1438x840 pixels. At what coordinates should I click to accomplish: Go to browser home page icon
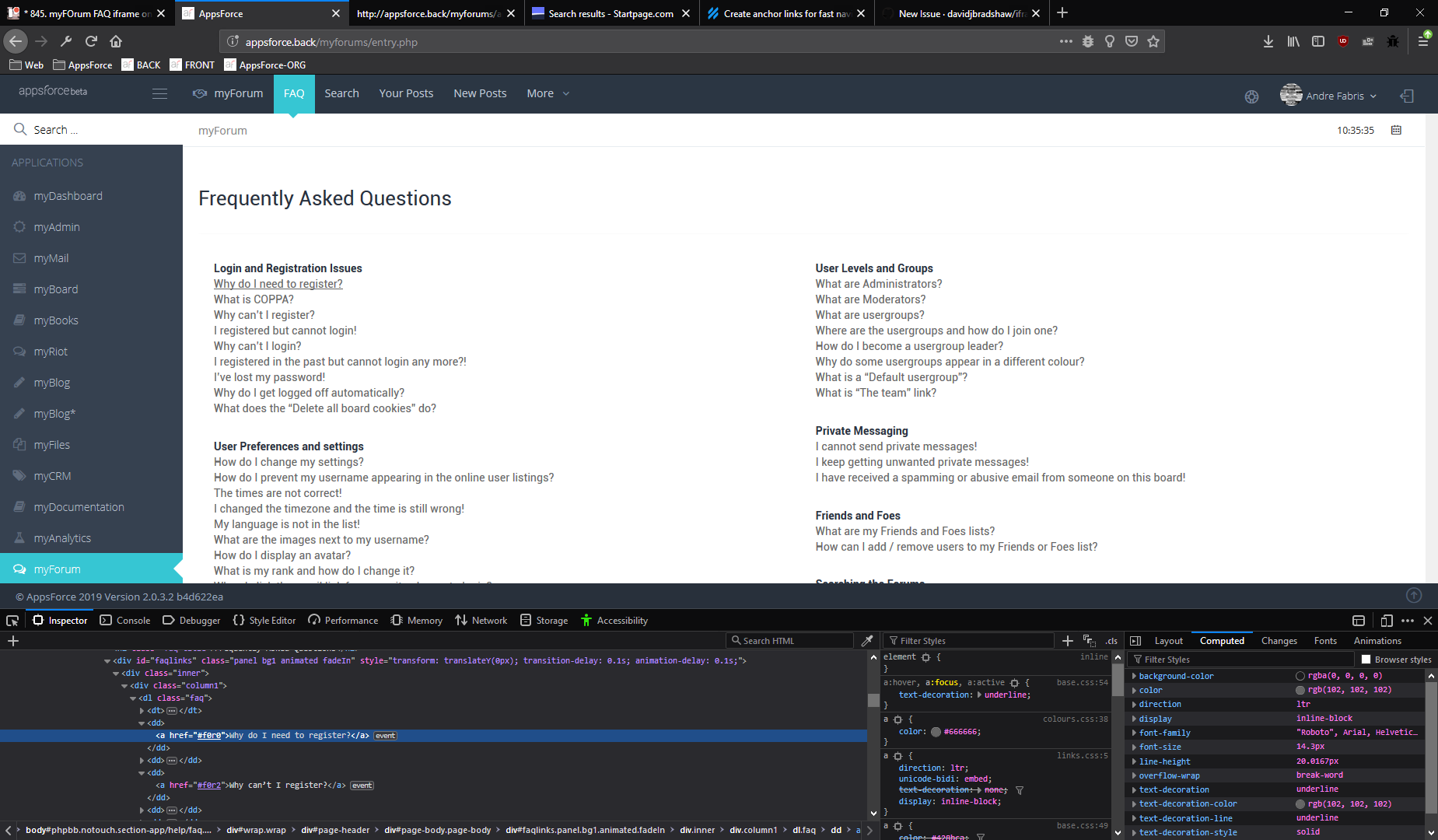click(116, 41)
